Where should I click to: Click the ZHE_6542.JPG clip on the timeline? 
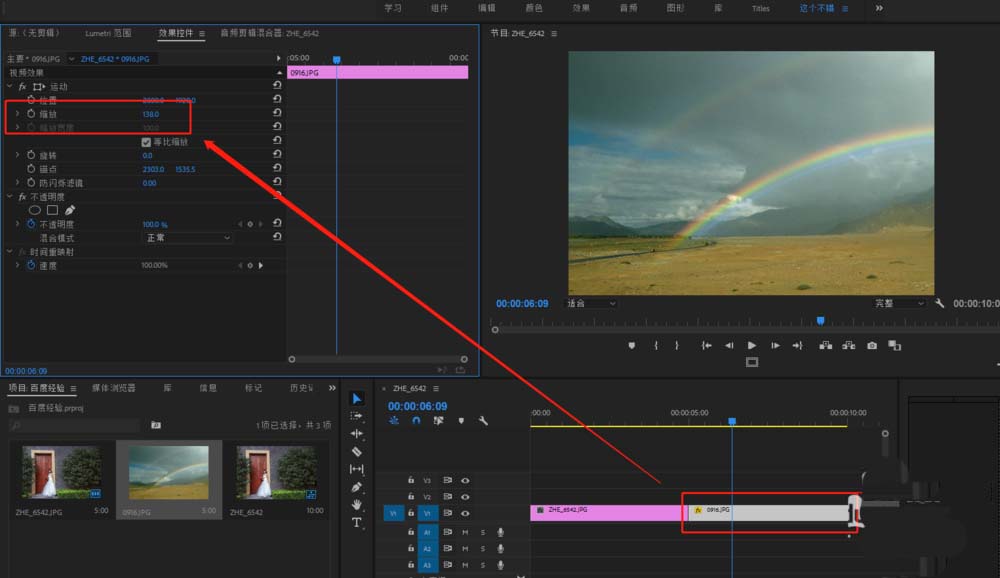605,511
